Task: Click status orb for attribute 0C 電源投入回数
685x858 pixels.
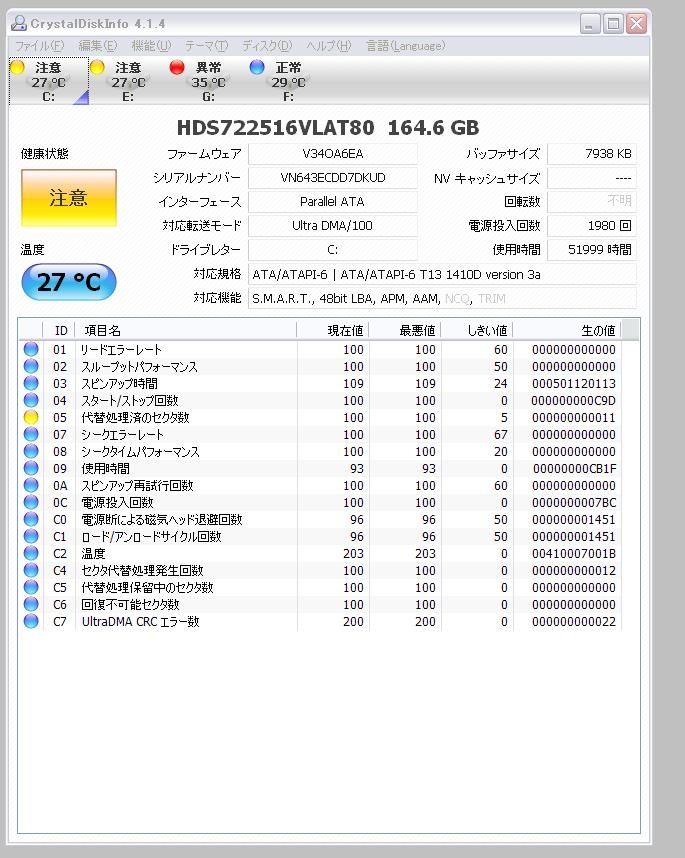Action: [x=31, y=502]
